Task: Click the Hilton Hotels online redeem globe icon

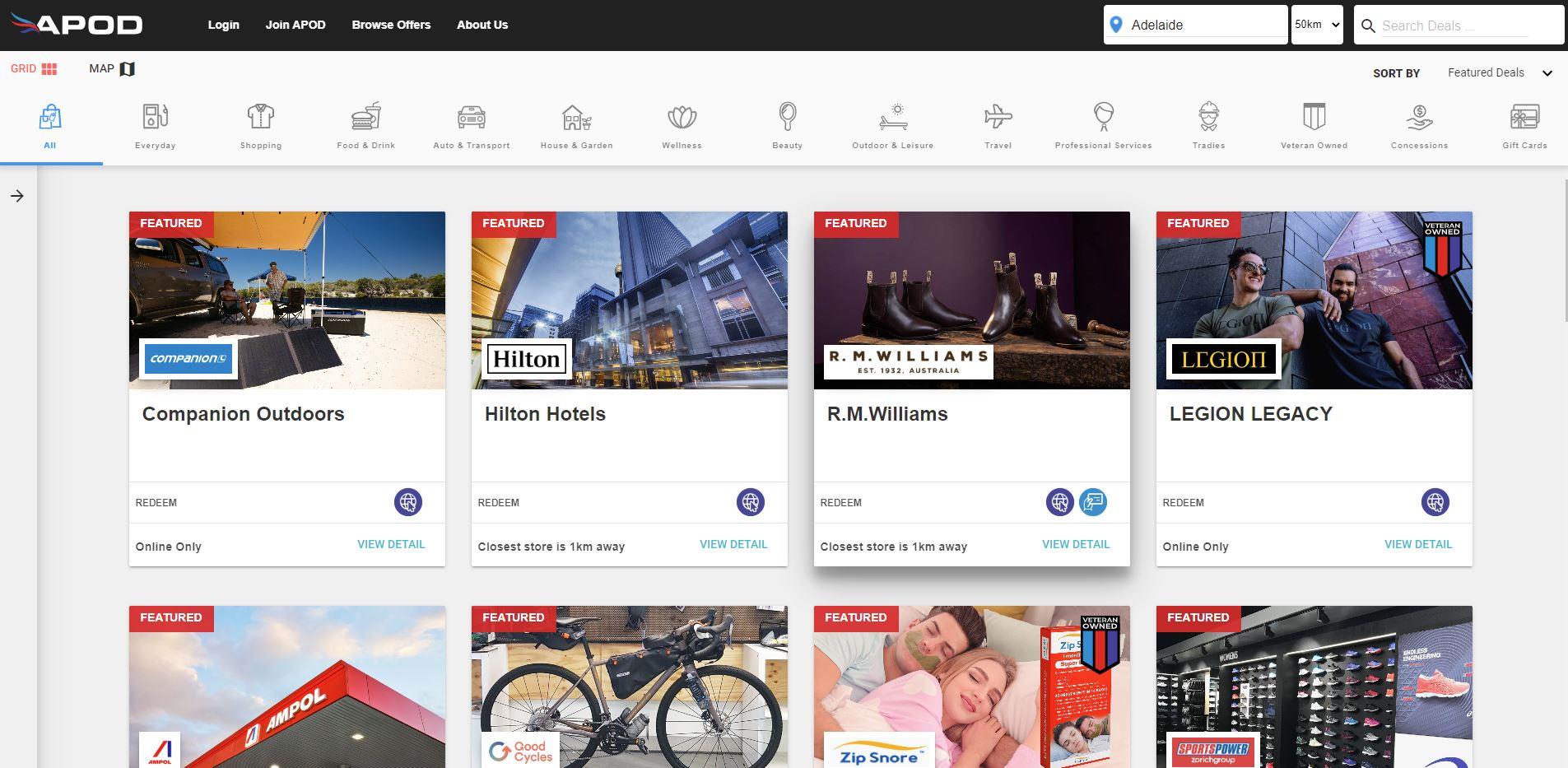Action: 750,502
